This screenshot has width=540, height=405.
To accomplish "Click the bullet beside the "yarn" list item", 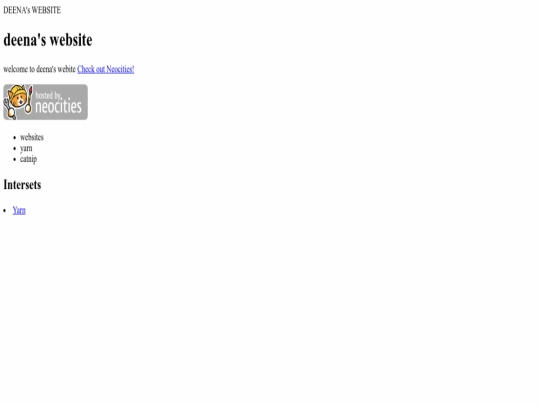I will [14, 148].
